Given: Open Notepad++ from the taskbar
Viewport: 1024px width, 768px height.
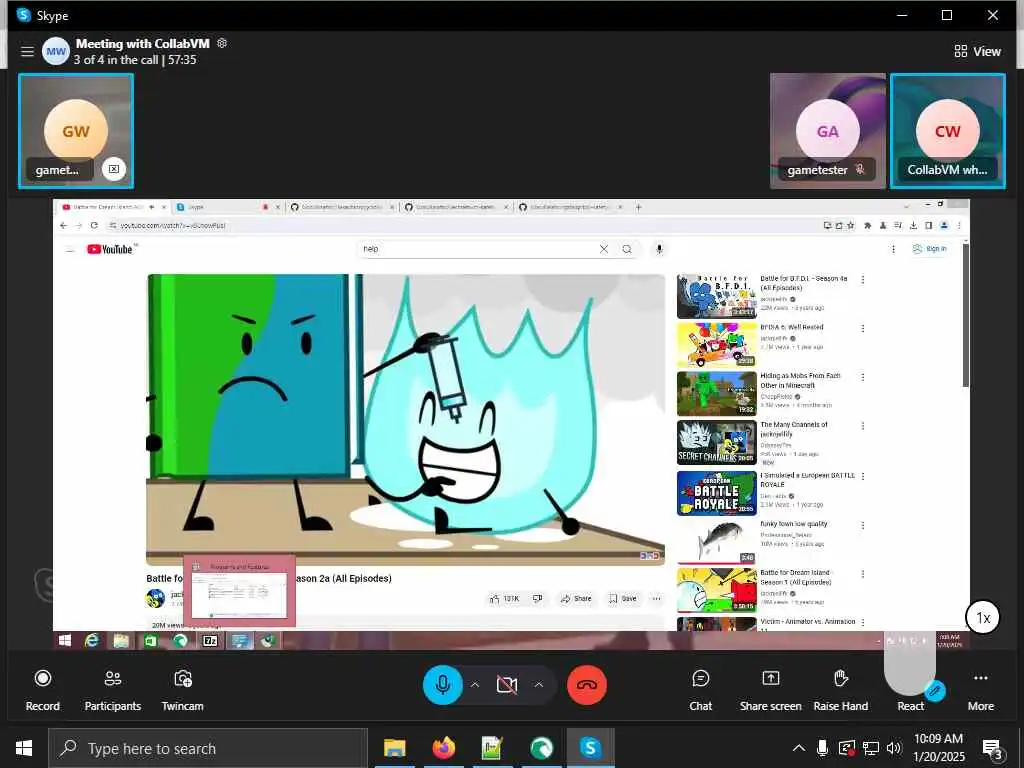Looking at the screenshot, I should (492, 748).
